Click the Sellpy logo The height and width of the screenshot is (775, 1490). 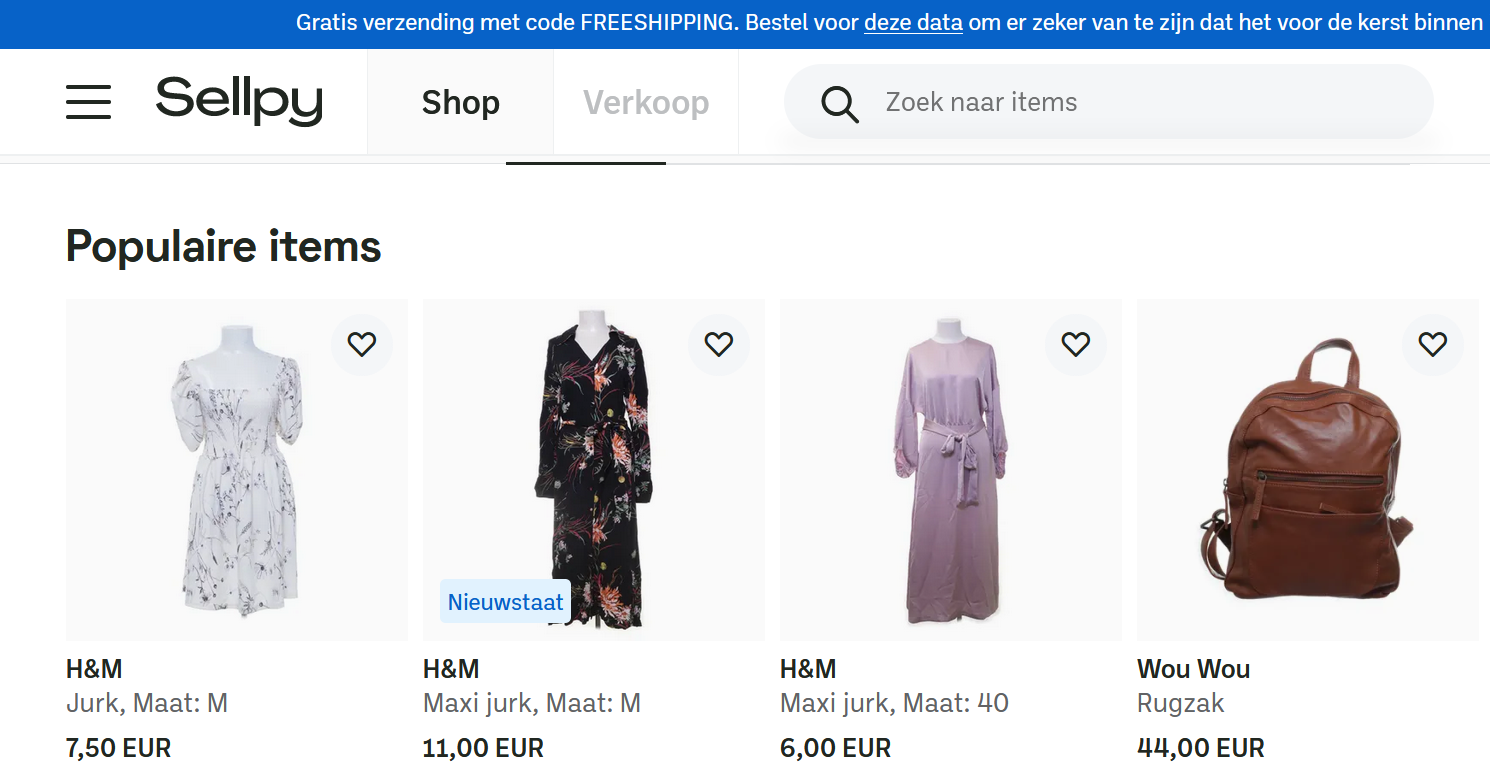[x=239, y=101]
